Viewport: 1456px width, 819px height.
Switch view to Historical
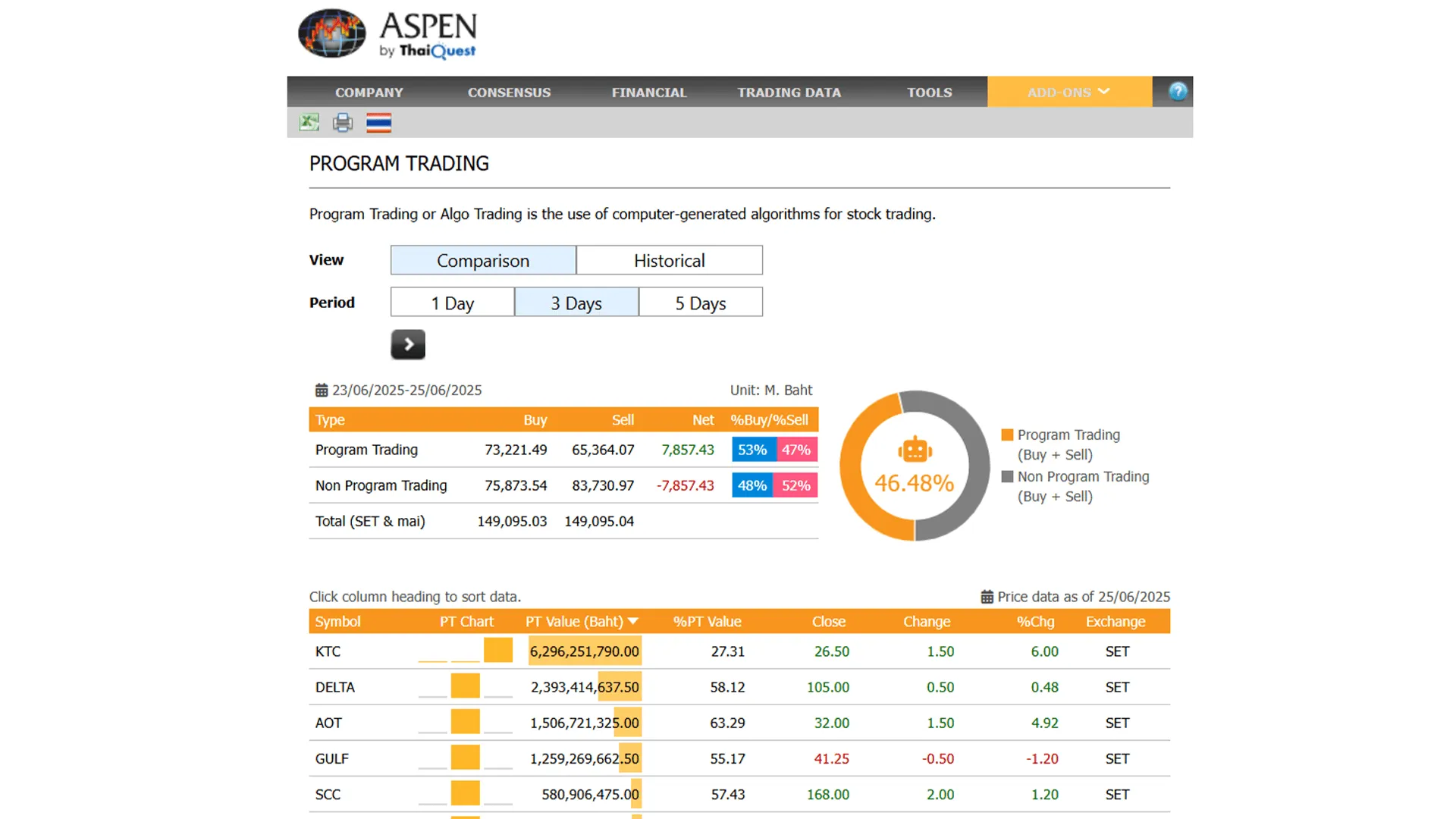669,260
